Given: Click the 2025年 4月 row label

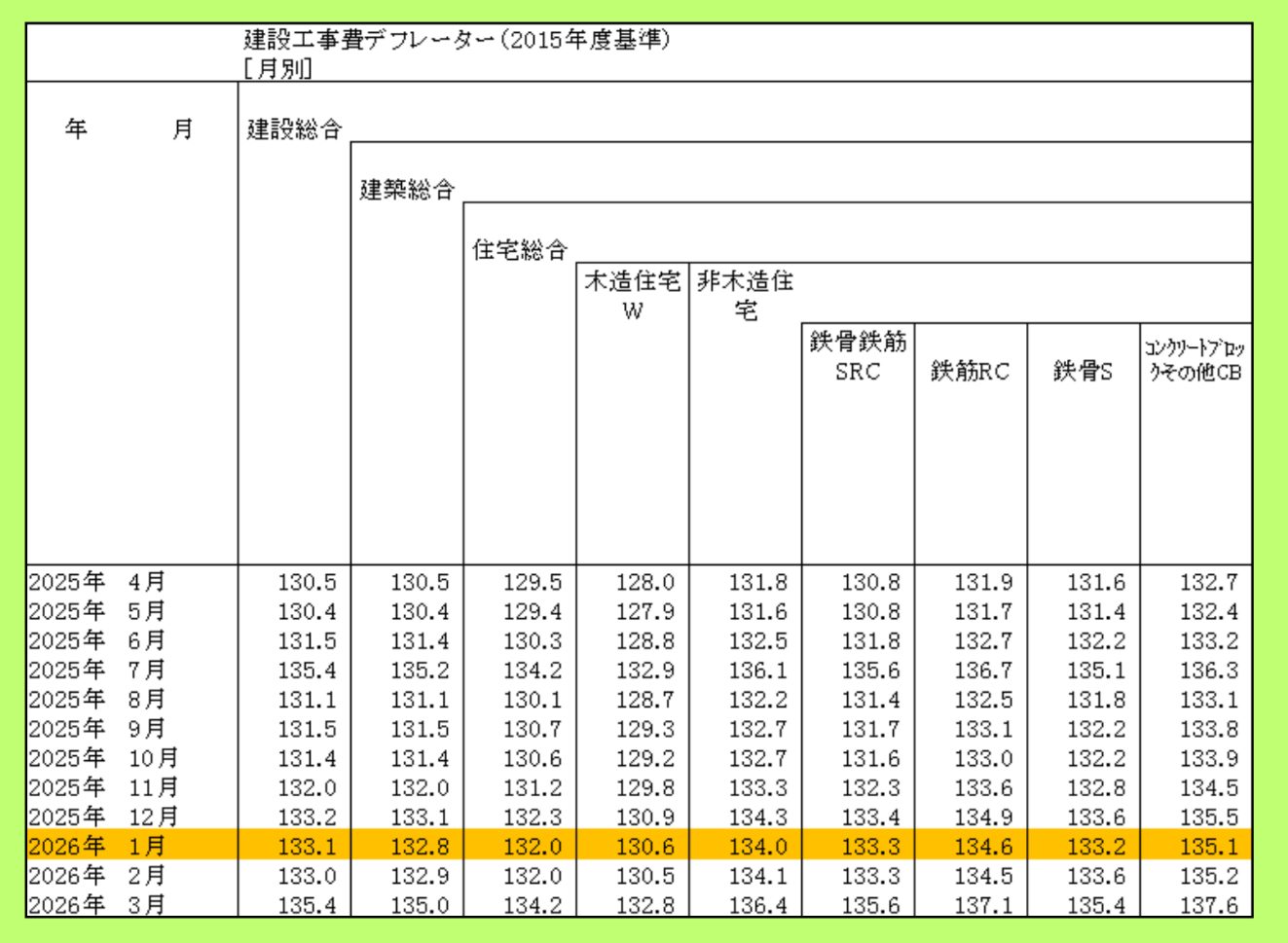Looking at the screenshot, I should point(97,582).
